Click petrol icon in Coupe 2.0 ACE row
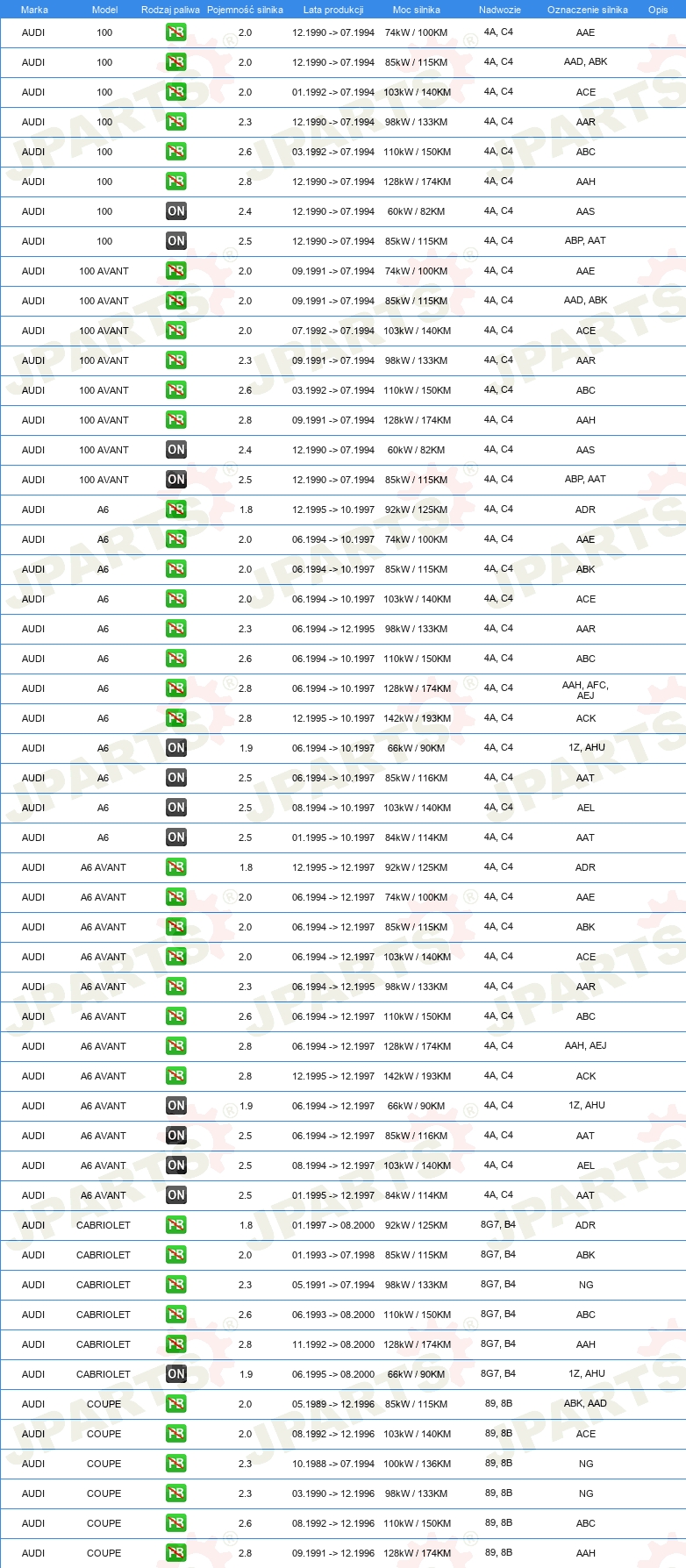 (x=176, y=1434)
